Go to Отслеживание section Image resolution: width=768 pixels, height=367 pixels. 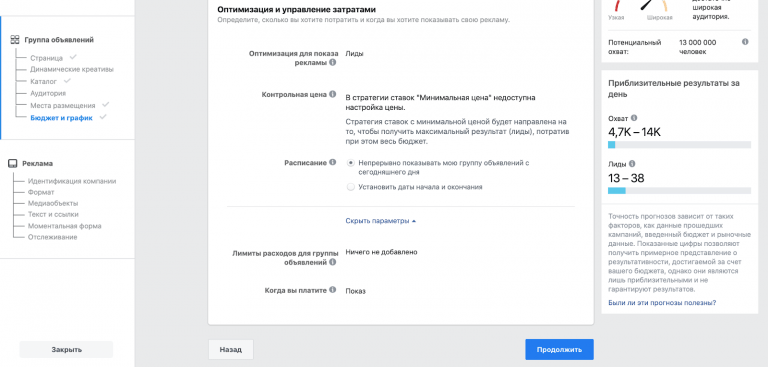(52, 237)
